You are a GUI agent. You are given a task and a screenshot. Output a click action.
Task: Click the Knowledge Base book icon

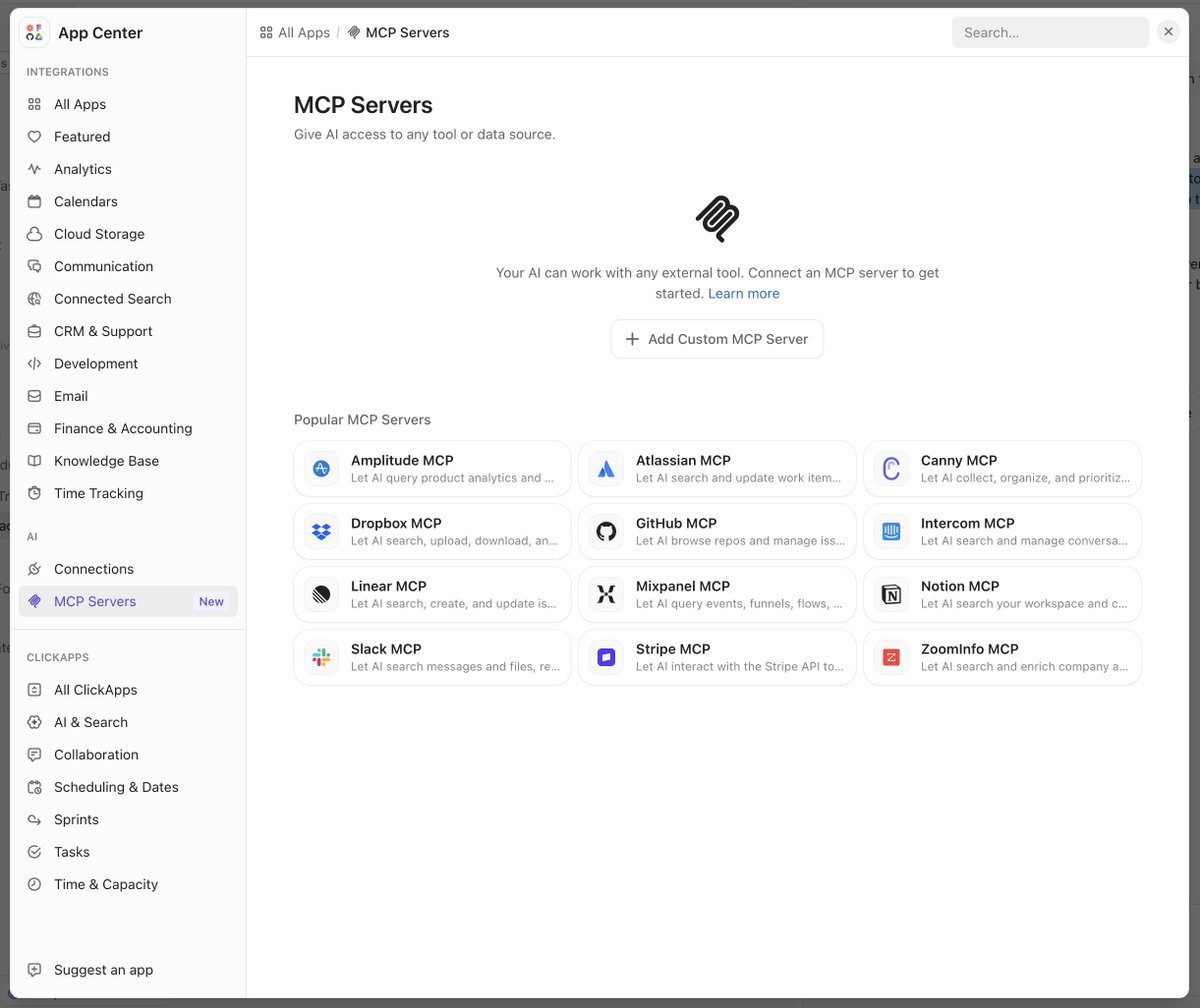(34, 461)
